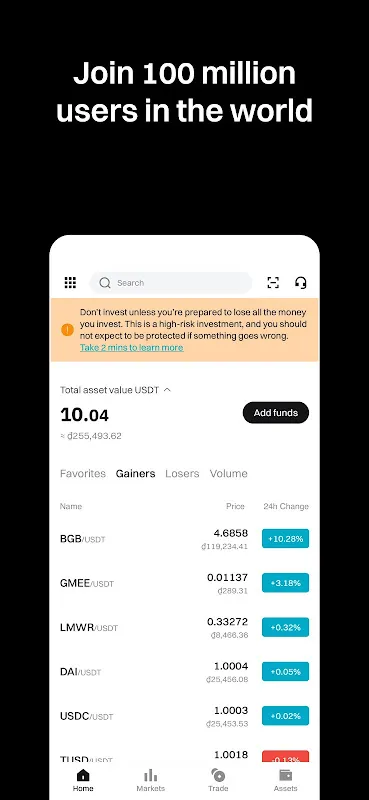
Task: Tap the +3.18% change badge for GMEE
Action: (285, 583)
